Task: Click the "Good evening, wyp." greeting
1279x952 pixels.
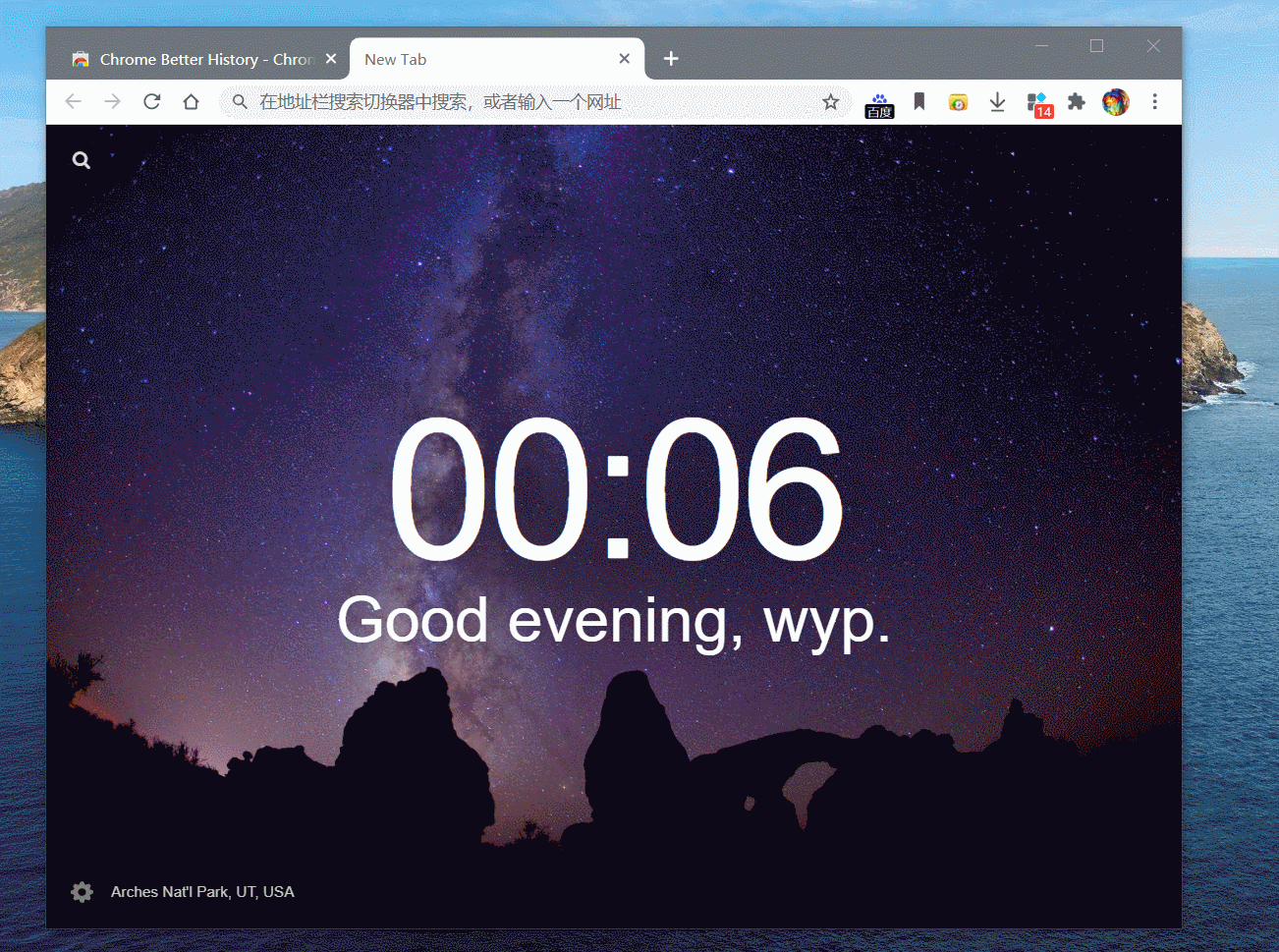Action: 614,621
